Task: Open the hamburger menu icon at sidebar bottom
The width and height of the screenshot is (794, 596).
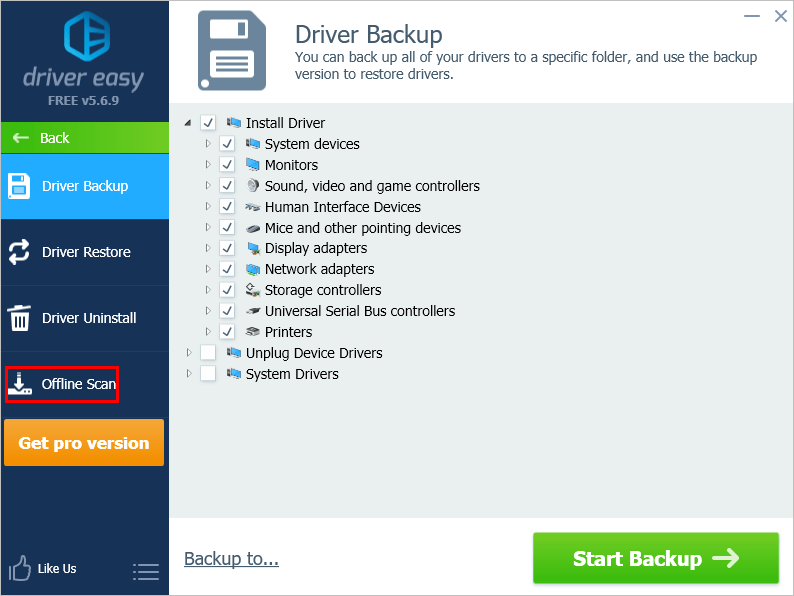Action: [x=146, y=571]
